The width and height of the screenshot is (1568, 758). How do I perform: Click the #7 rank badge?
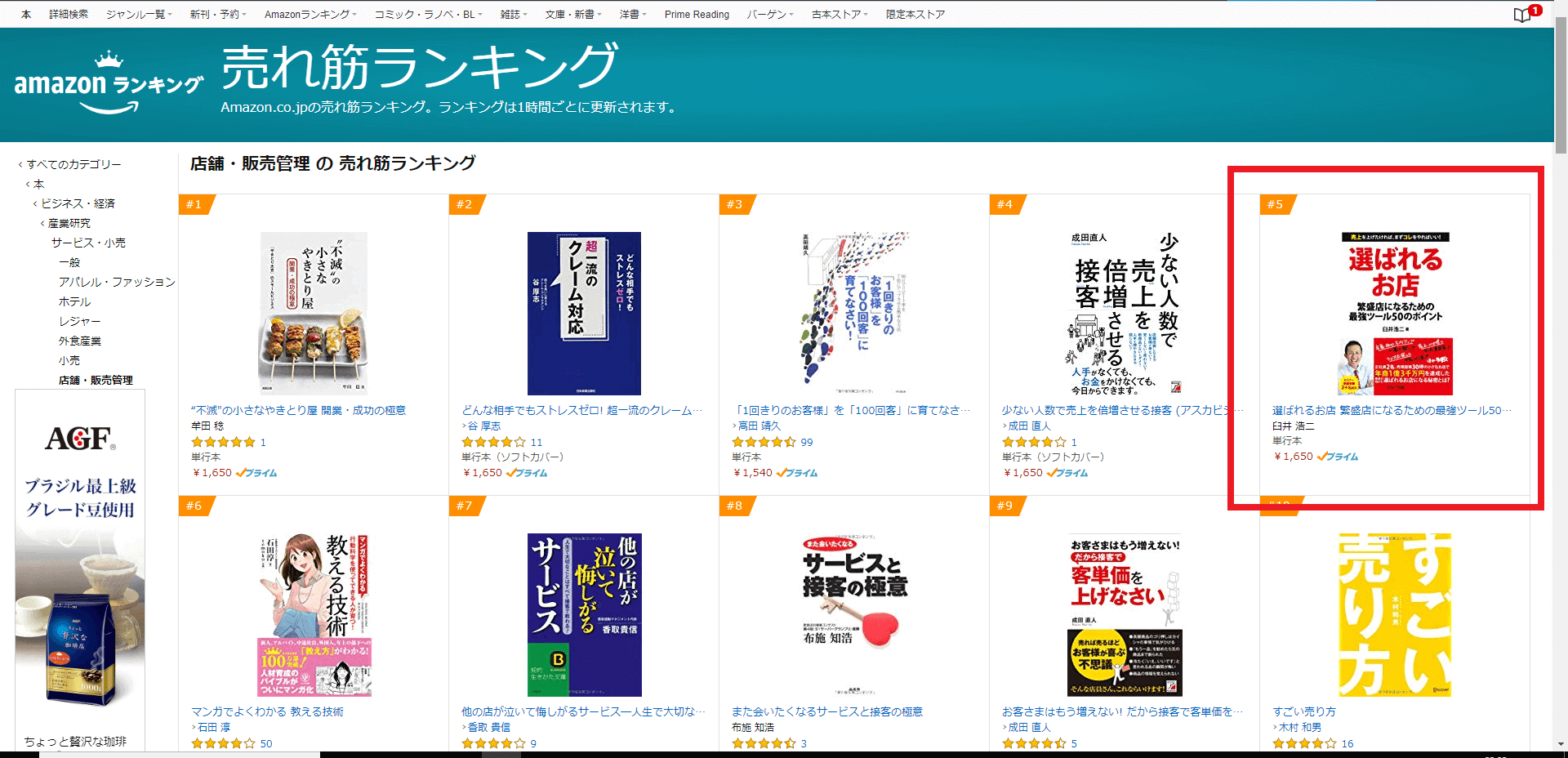point(466,506)
